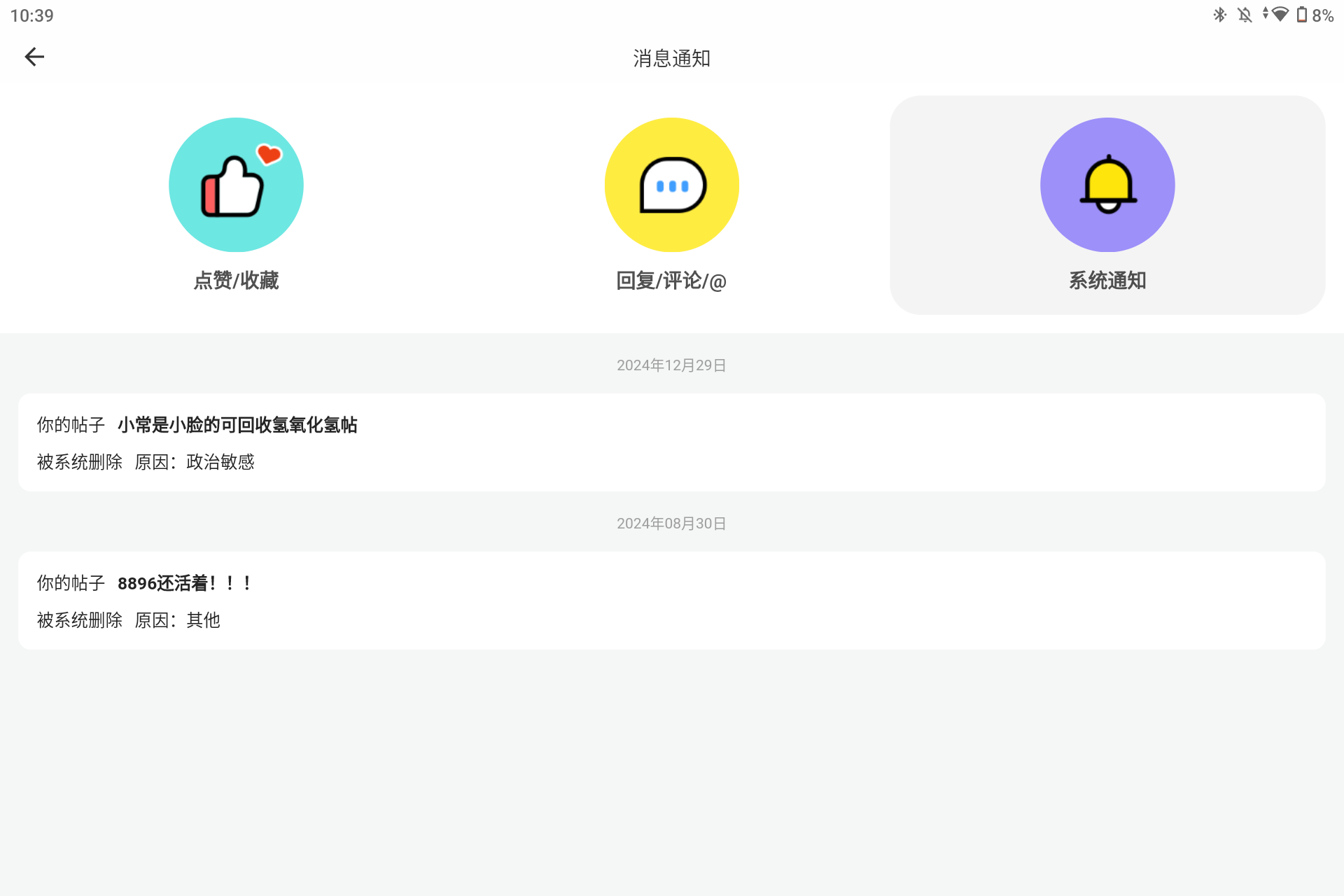Click the date header 2024年08月30日
Viewport: 1344px width, 896px height.
click(671, 524)
